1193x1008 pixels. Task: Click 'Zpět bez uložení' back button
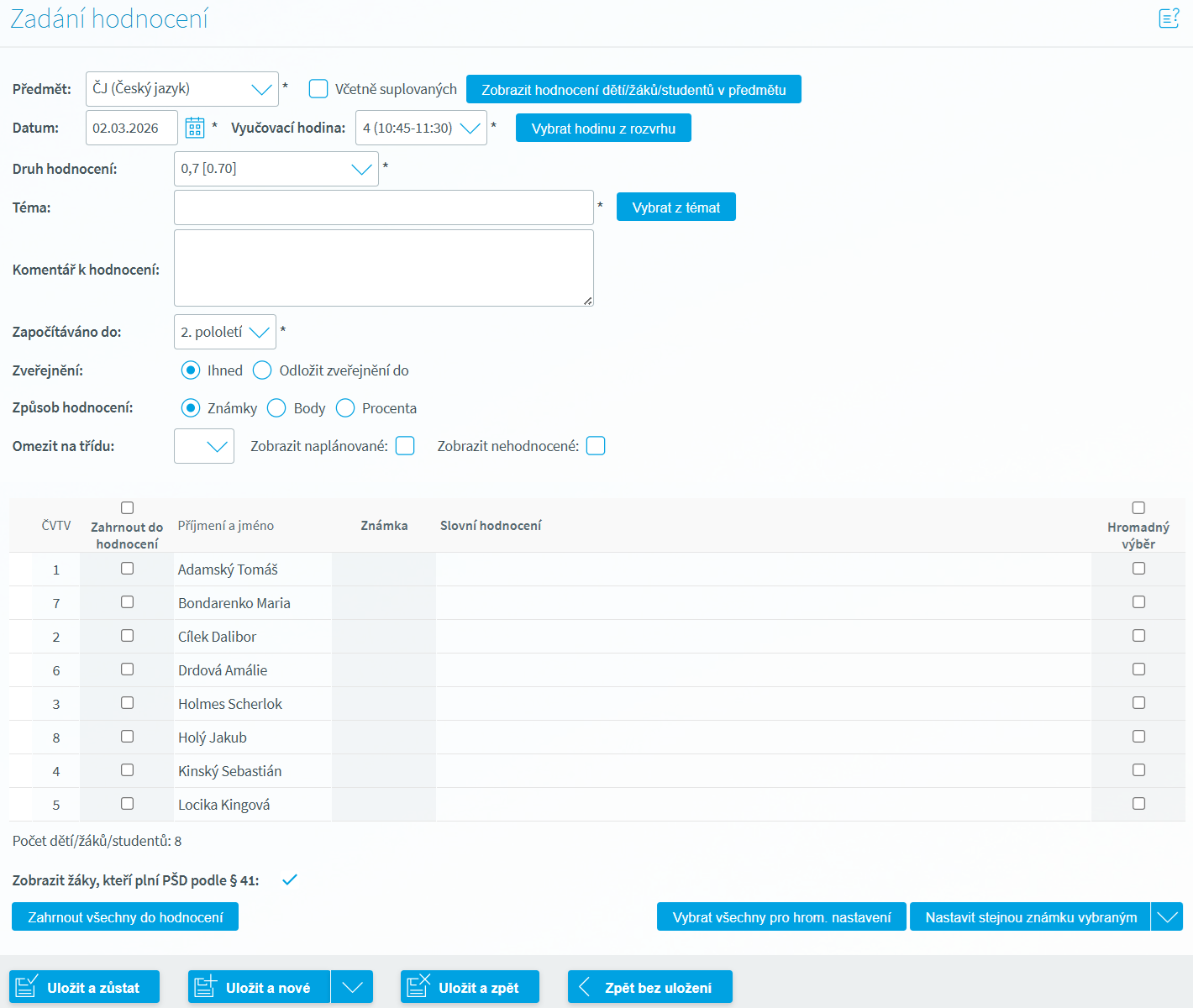pyautogui.click(x=649, y=987)
